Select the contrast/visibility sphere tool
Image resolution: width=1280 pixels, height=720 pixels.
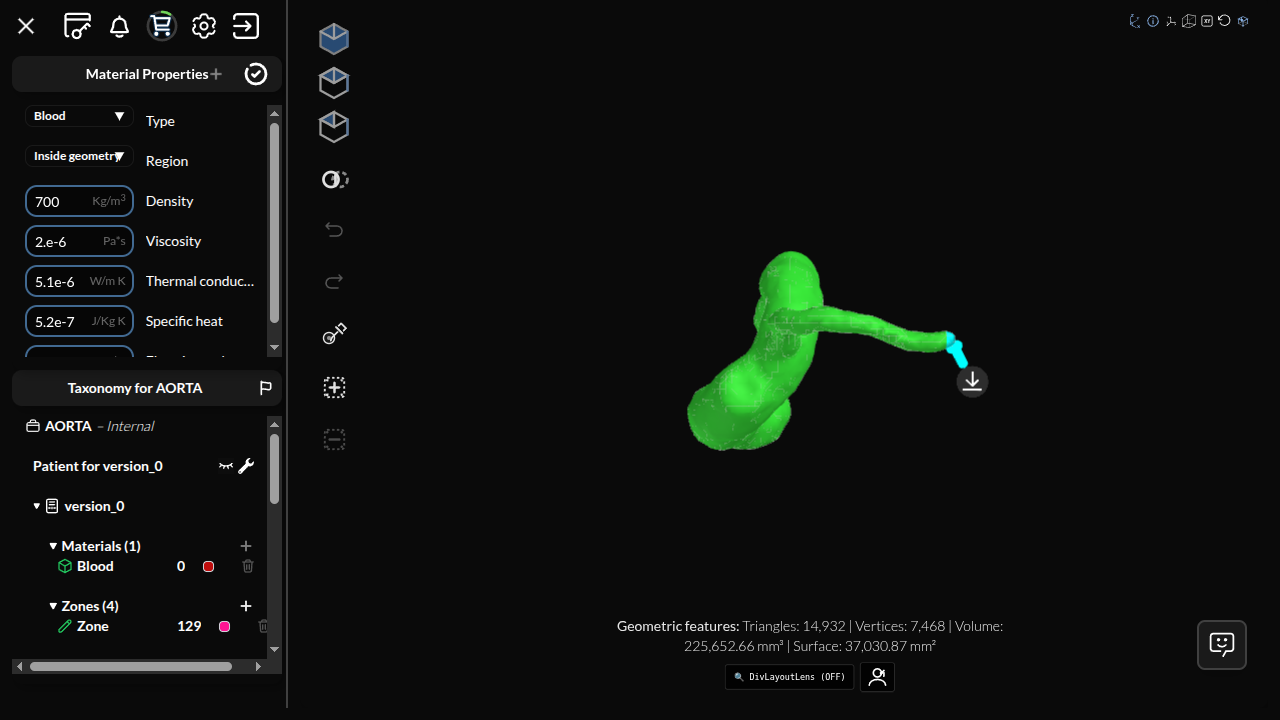point(334,179)
